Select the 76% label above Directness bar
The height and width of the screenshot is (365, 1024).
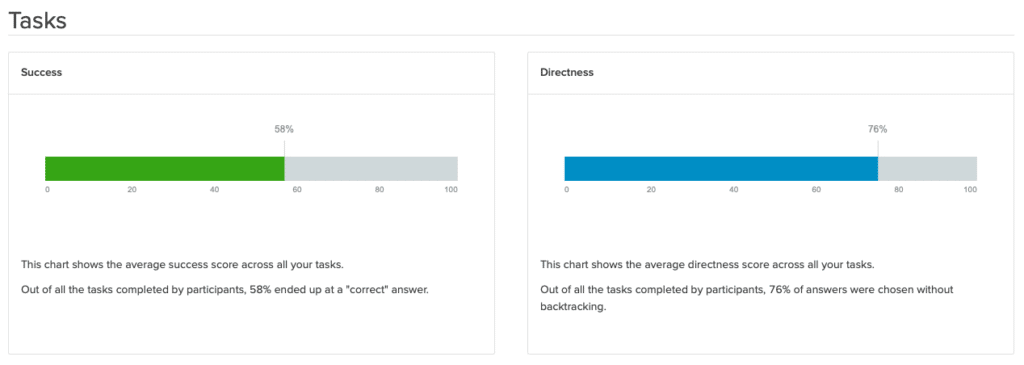tap(878, 129)
